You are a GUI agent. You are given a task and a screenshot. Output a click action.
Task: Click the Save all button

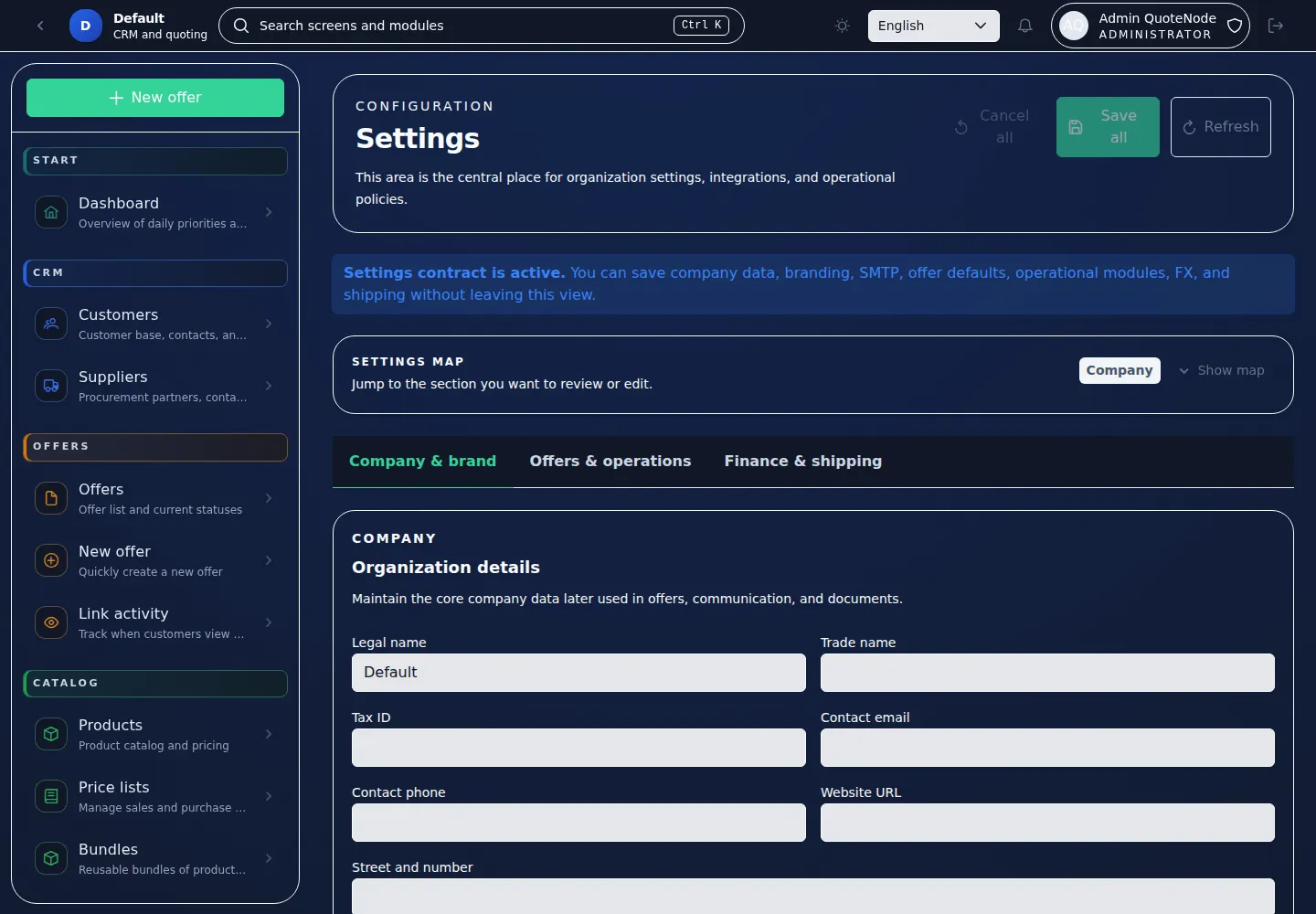tap(1107, 127)
